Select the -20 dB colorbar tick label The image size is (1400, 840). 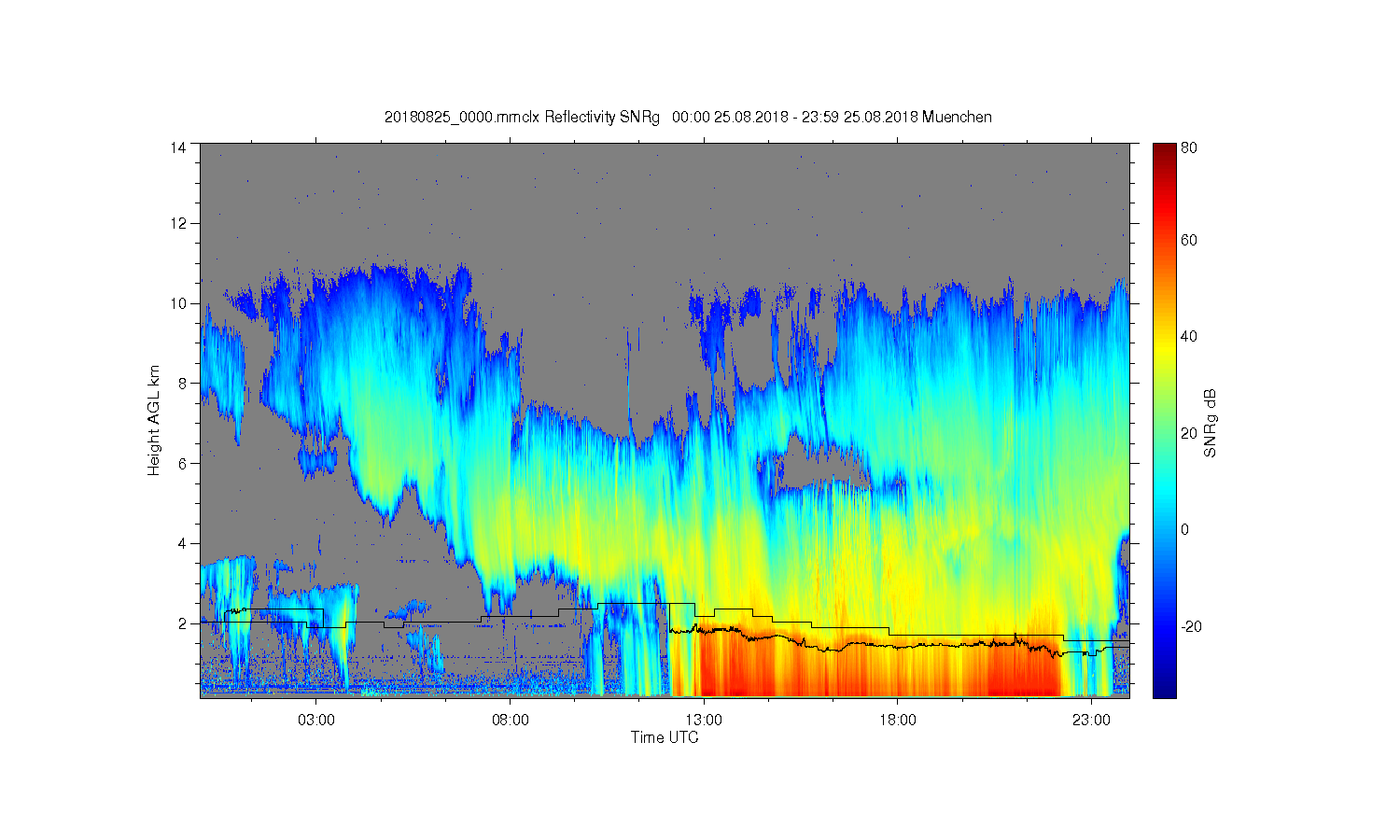tap(1191, 626)
